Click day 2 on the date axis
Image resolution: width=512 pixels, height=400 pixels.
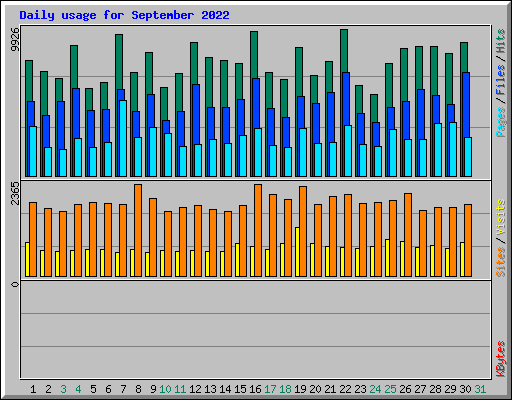(48, 389)
